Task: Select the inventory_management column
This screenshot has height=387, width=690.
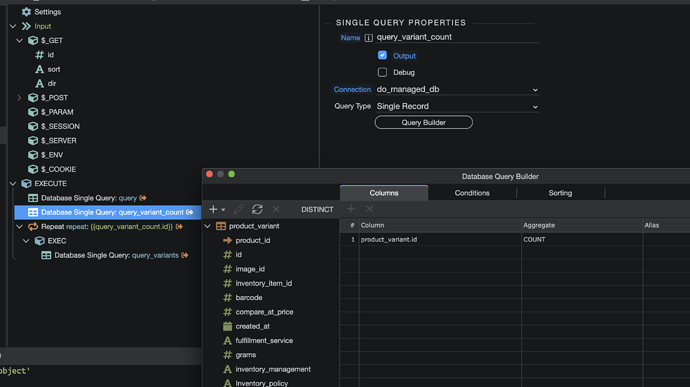Action: [273, 369]
